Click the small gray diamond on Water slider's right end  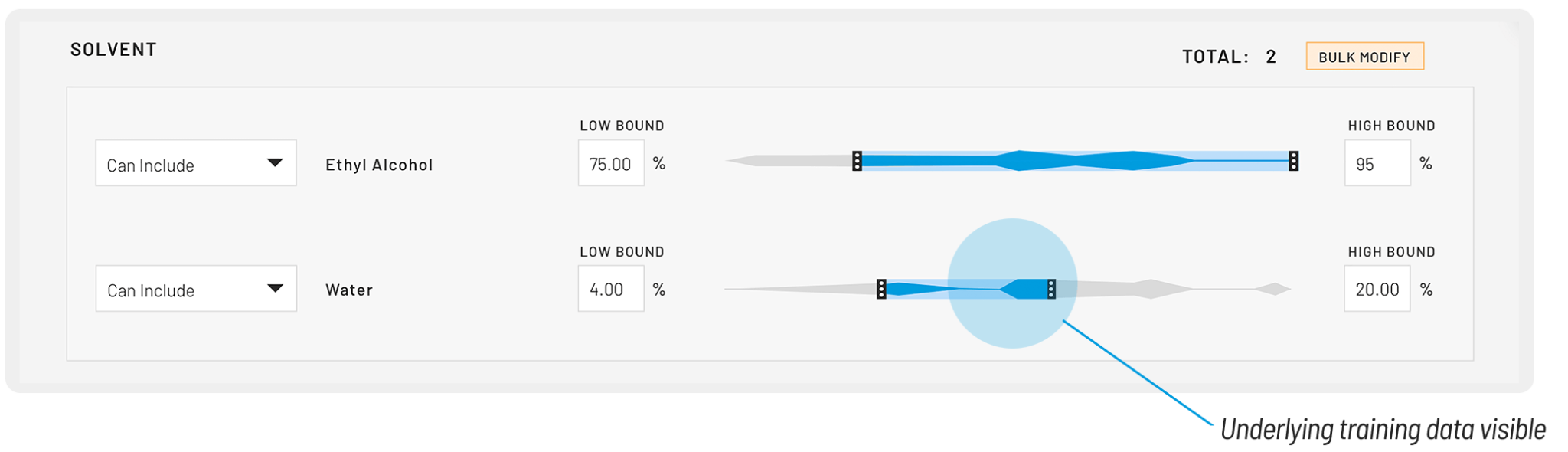(x=1273, y=289)
